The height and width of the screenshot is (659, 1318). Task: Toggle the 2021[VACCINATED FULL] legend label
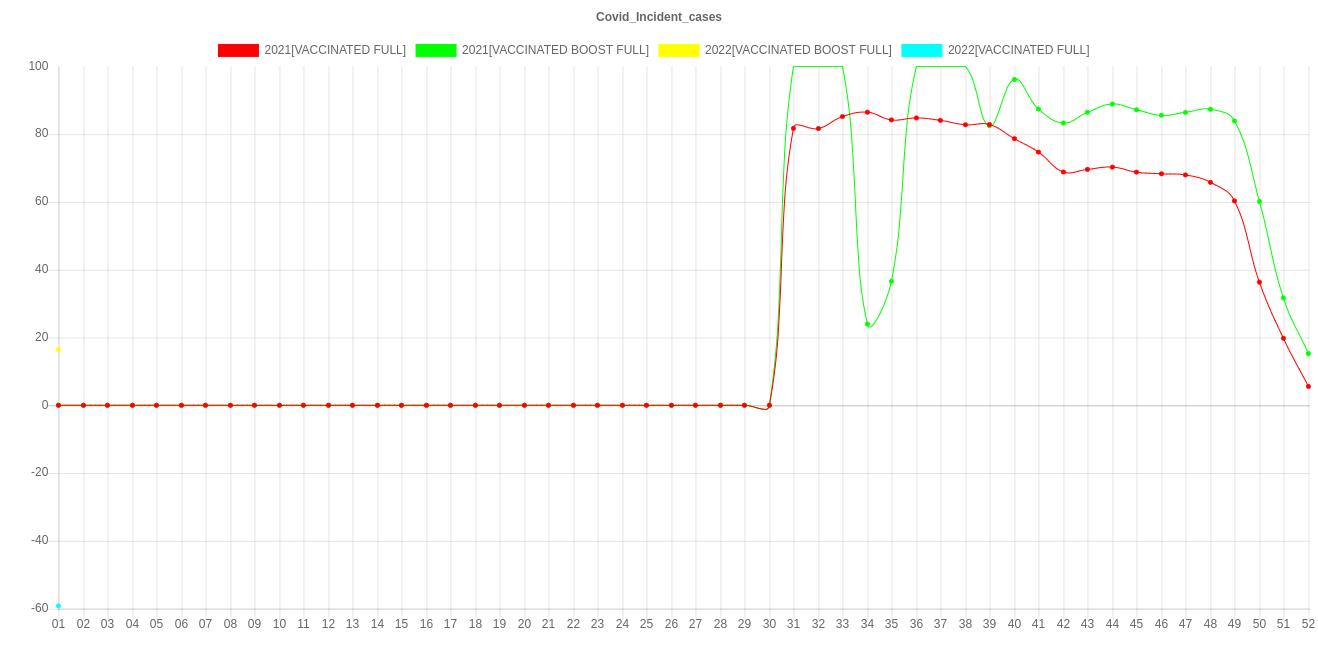pyautogui.click(x=335, y=50)
